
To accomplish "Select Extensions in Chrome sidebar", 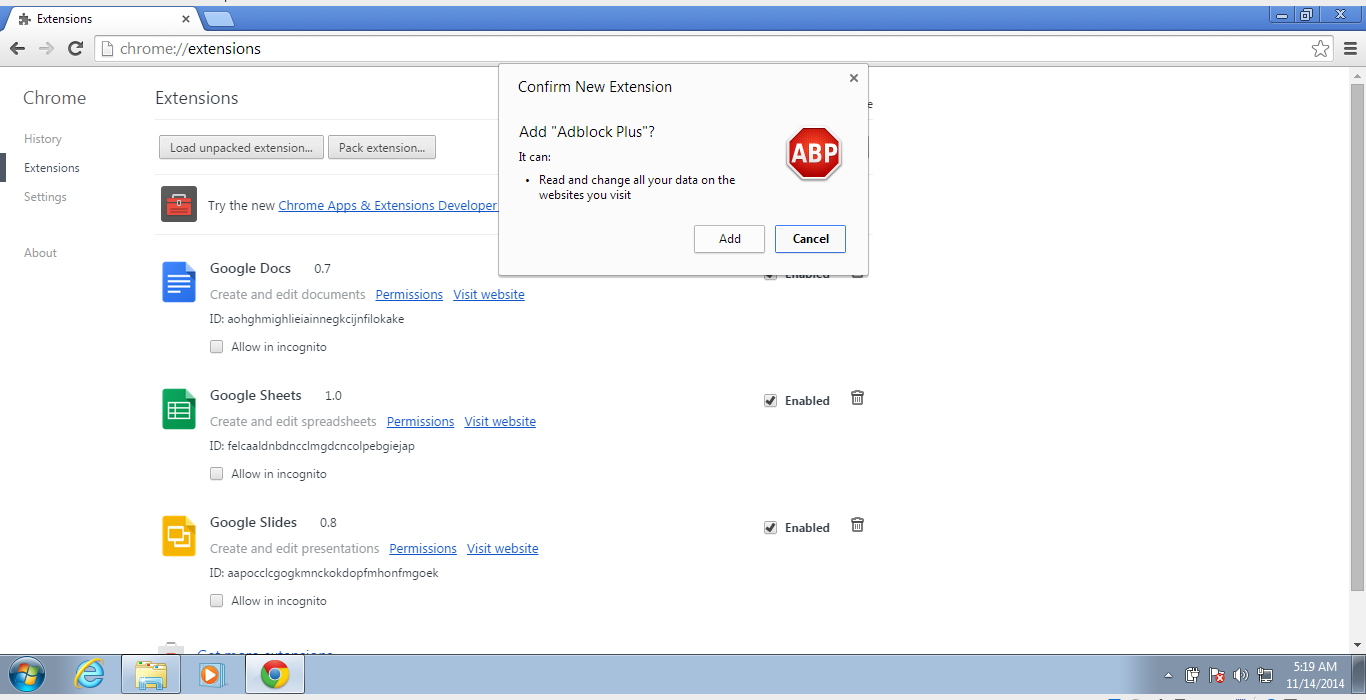I will pos(52,168).
